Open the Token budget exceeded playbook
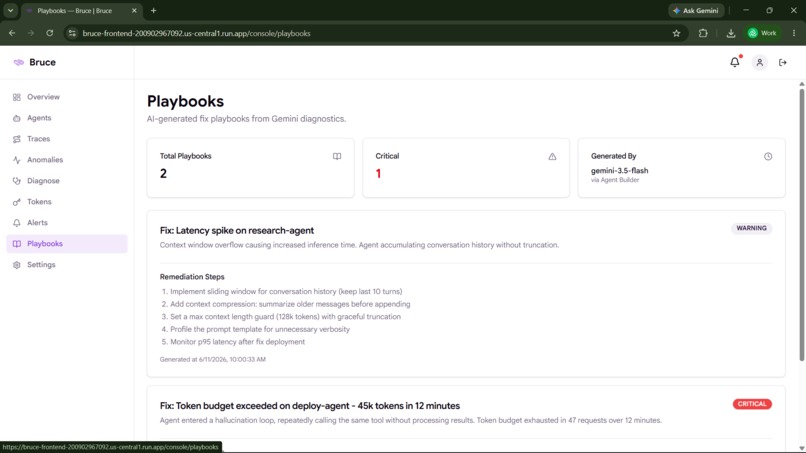The image size is (806, 453). click(x=309, y=406)
